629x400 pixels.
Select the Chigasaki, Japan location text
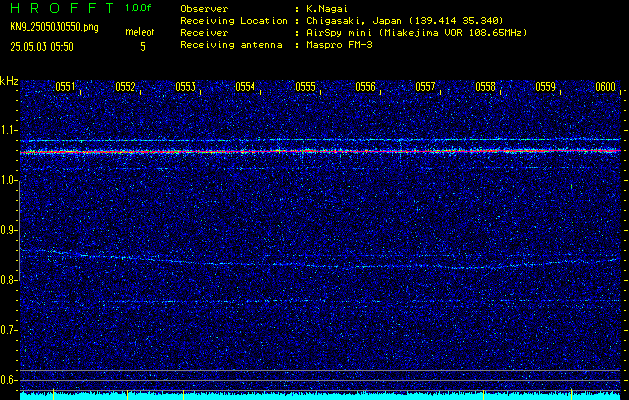point(404,21)
